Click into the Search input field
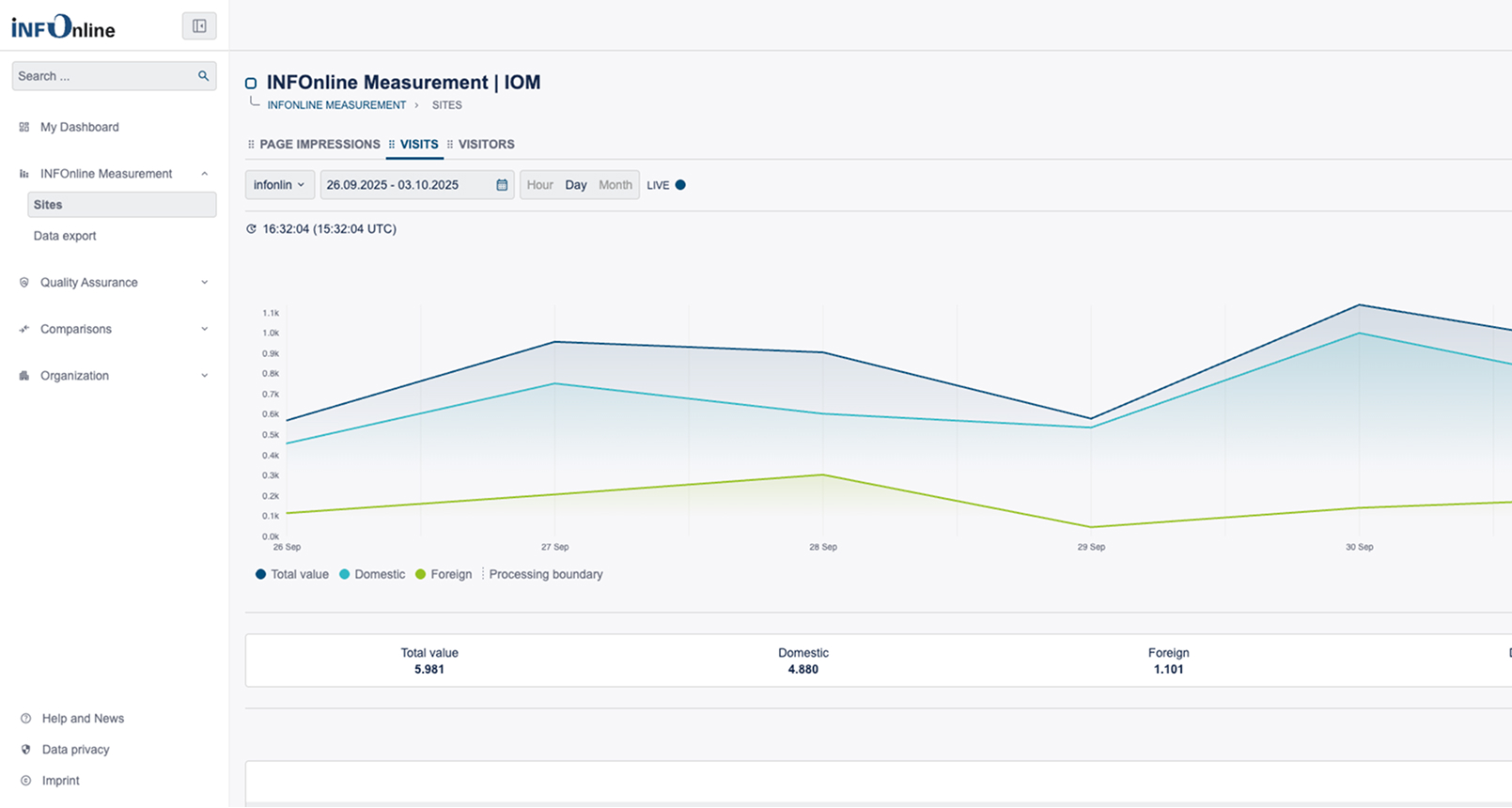Viewport: 1512px width, 808px height. [103, 76]
